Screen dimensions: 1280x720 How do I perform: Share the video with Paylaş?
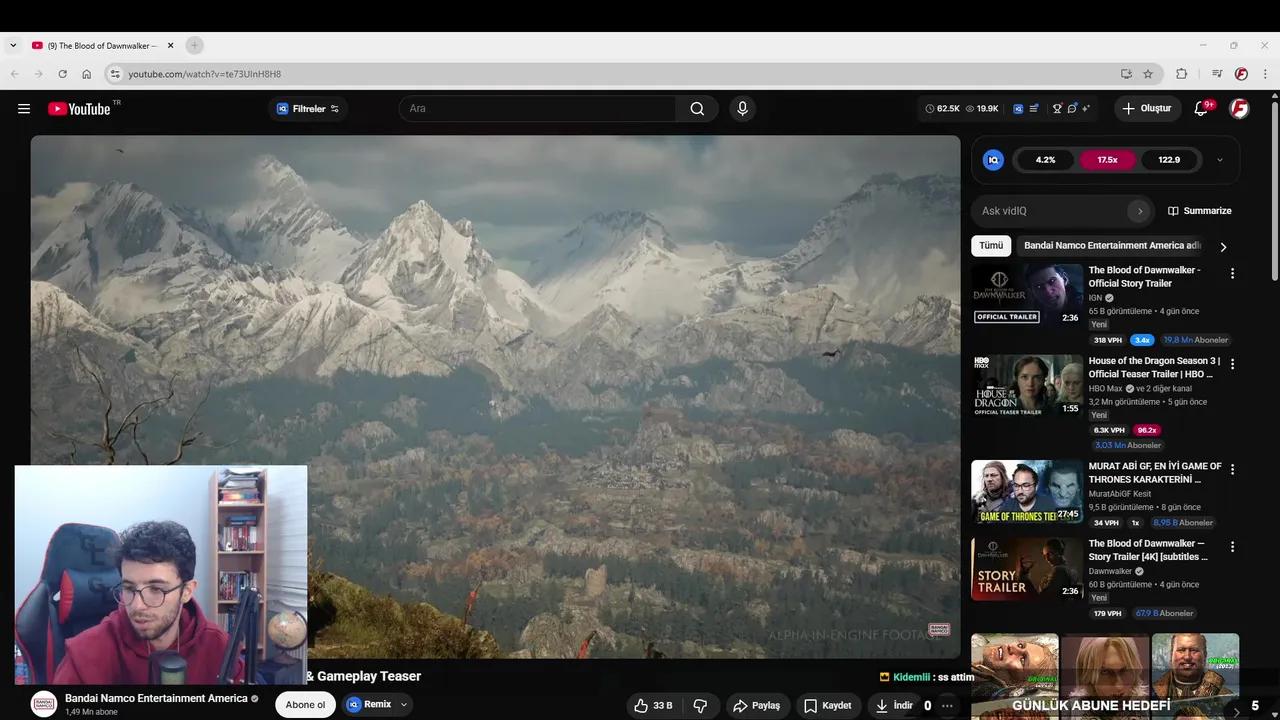click(x=756, y=705)
